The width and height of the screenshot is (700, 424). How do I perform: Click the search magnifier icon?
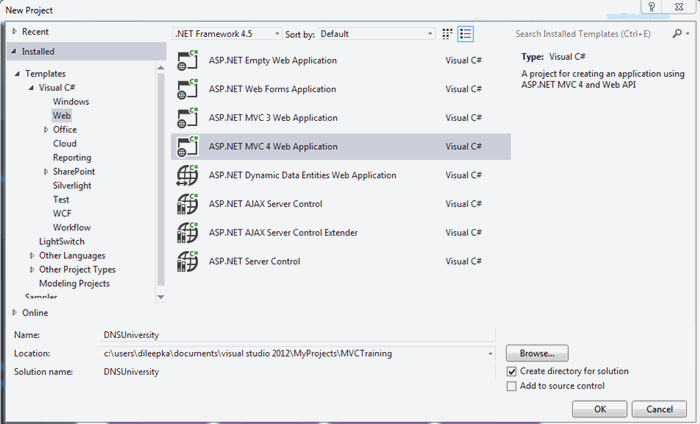(x=677, y=33)
